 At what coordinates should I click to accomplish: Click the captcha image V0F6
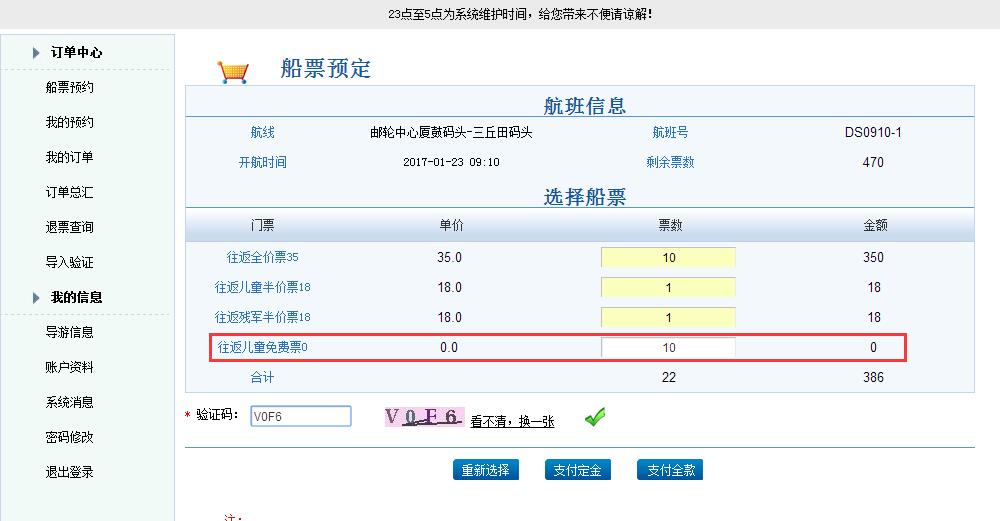(424, 417)
